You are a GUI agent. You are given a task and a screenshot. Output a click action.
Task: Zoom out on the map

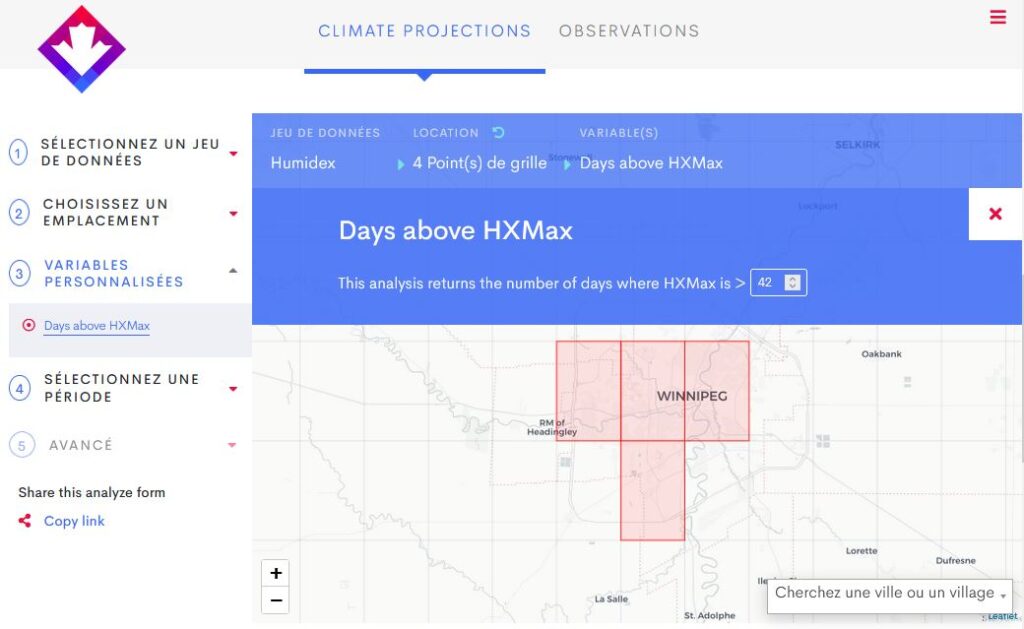[x=276, y=600]
